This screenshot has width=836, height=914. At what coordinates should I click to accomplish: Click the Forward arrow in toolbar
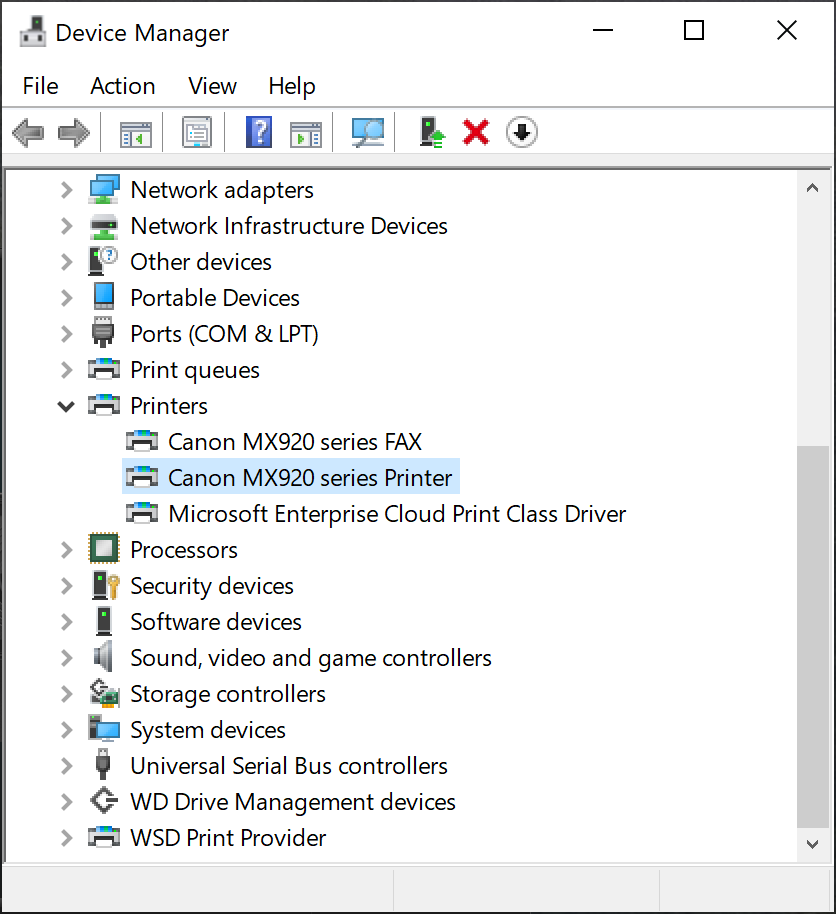pos(73,132)
